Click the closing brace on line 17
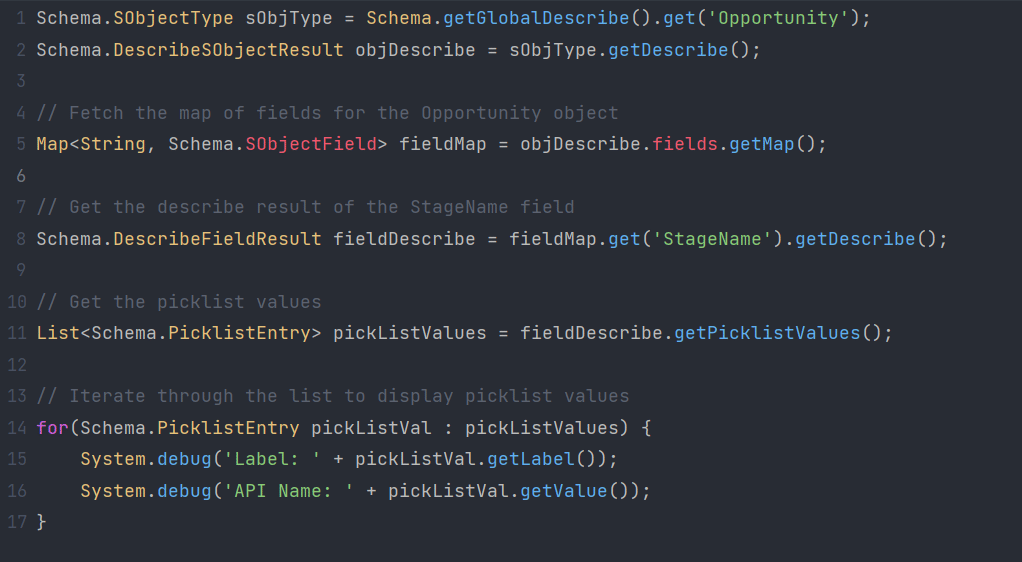This screenshot has width=1022, height=562. click(41, 522)
